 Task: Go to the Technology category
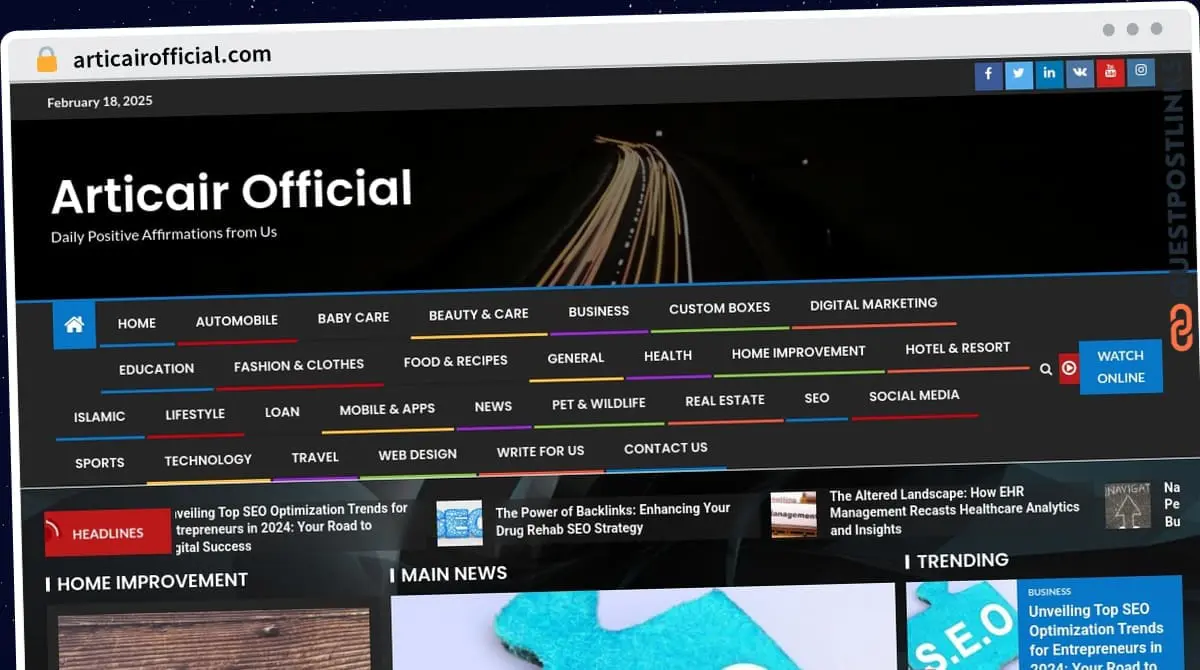click(x=208, y=460)
